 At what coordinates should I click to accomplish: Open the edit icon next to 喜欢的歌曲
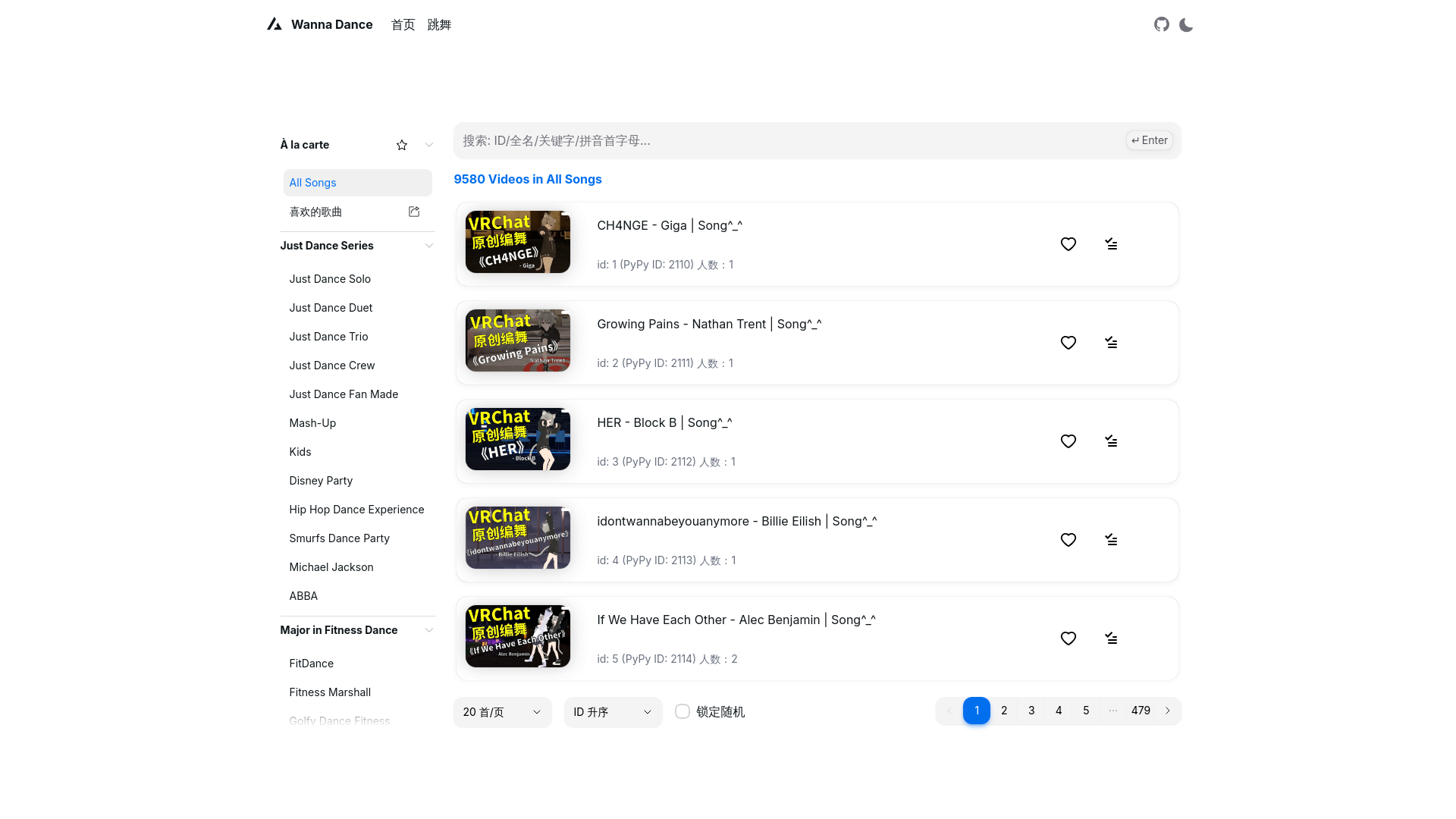(x=414, y=212)
